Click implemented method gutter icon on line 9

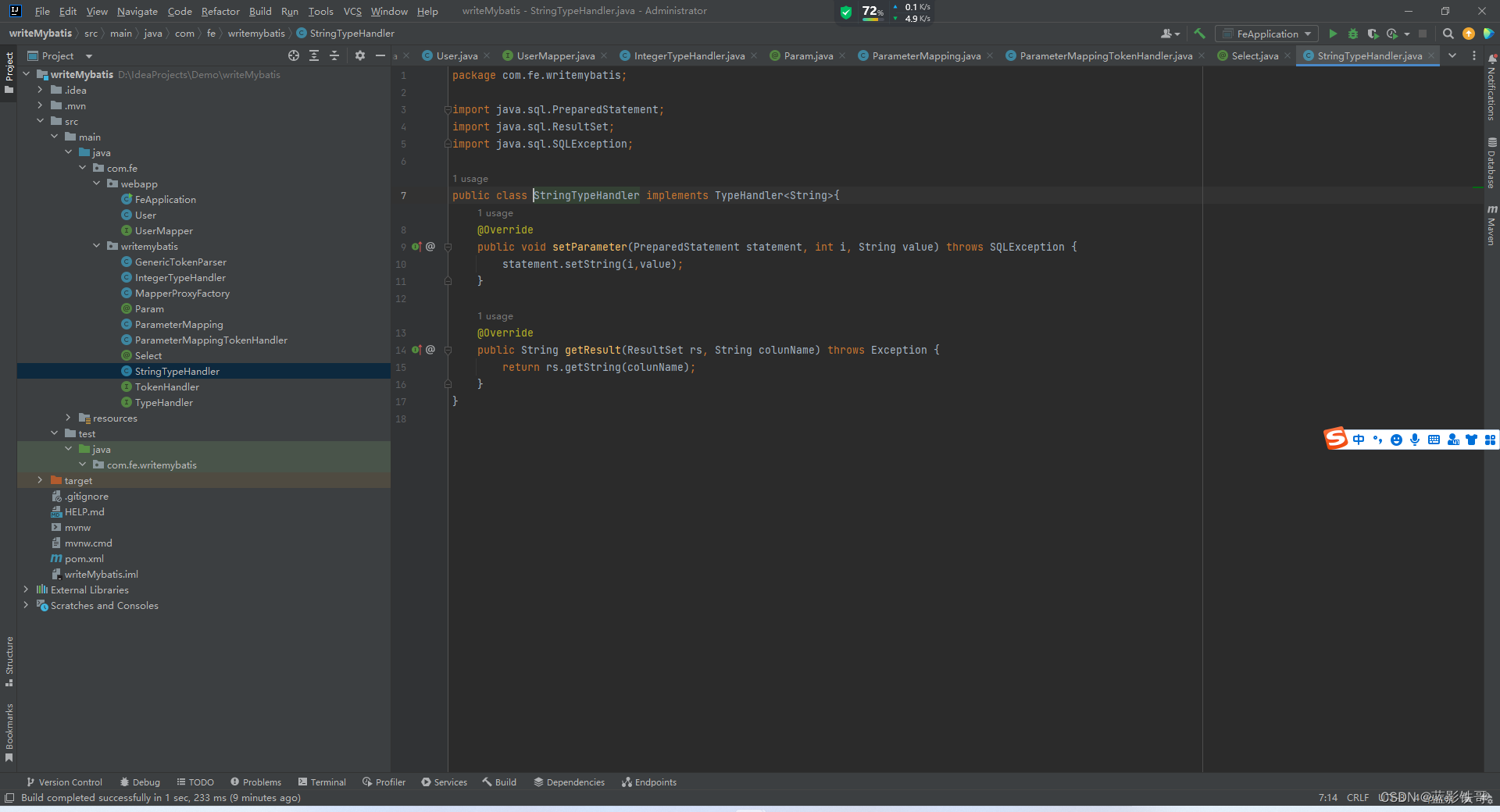point(416,247)
